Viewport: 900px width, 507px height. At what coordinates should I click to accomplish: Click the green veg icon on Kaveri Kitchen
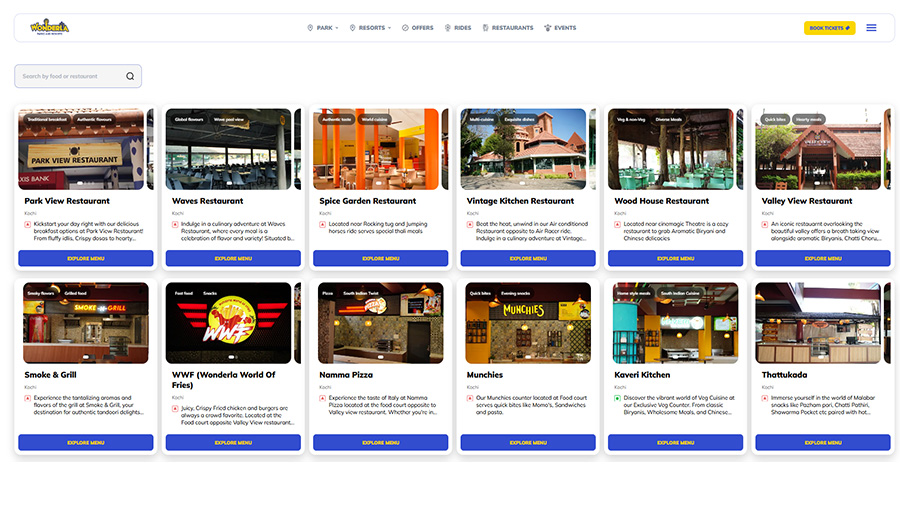click(618, 398)
